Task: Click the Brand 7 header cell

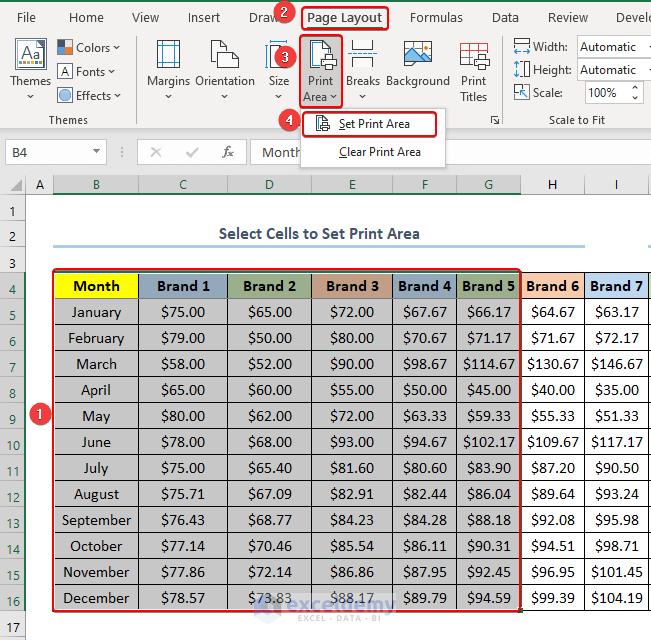Action: tap(616, 286)
